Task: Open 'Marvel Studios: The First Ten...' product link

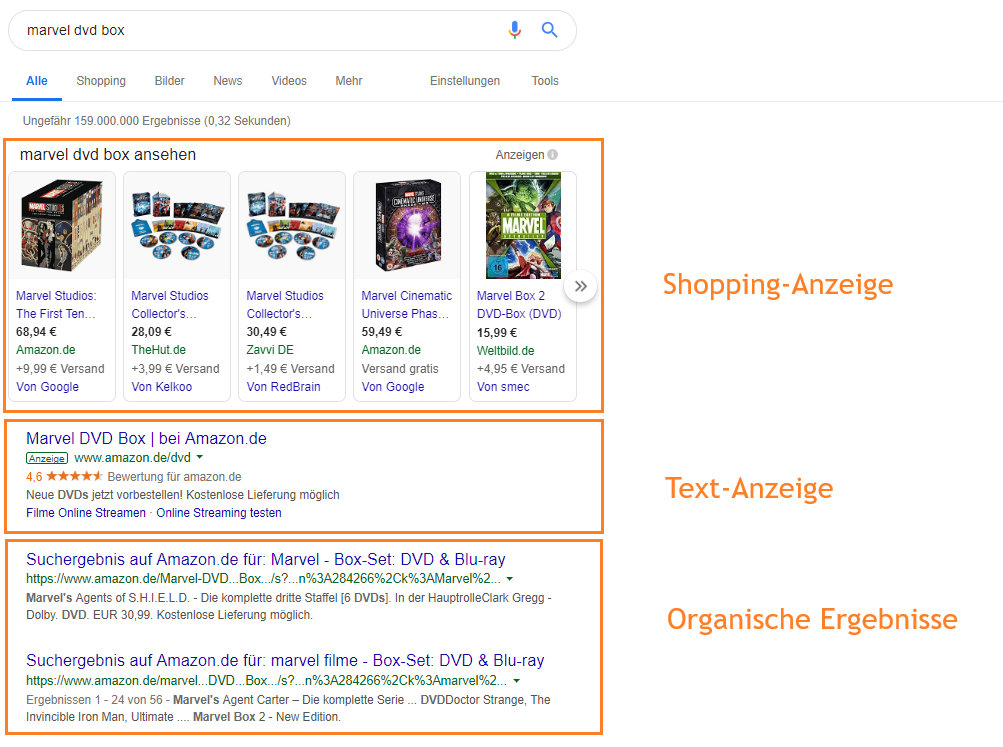Action: tap(56, 305)
